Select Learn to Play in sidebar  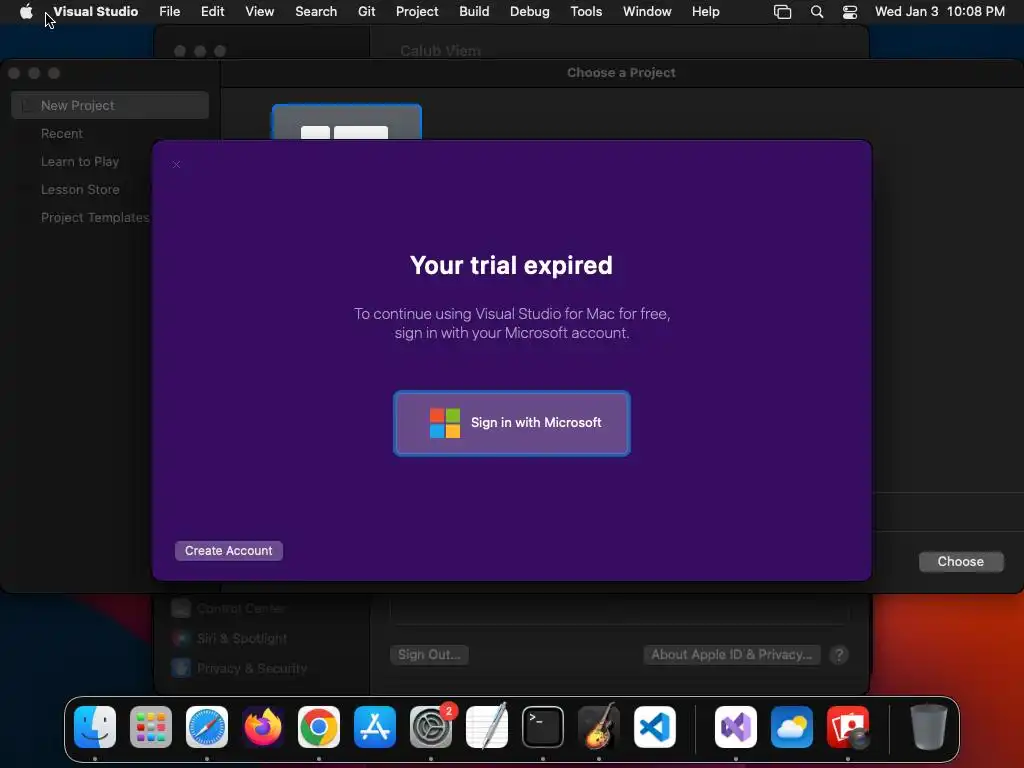point(80,161)
